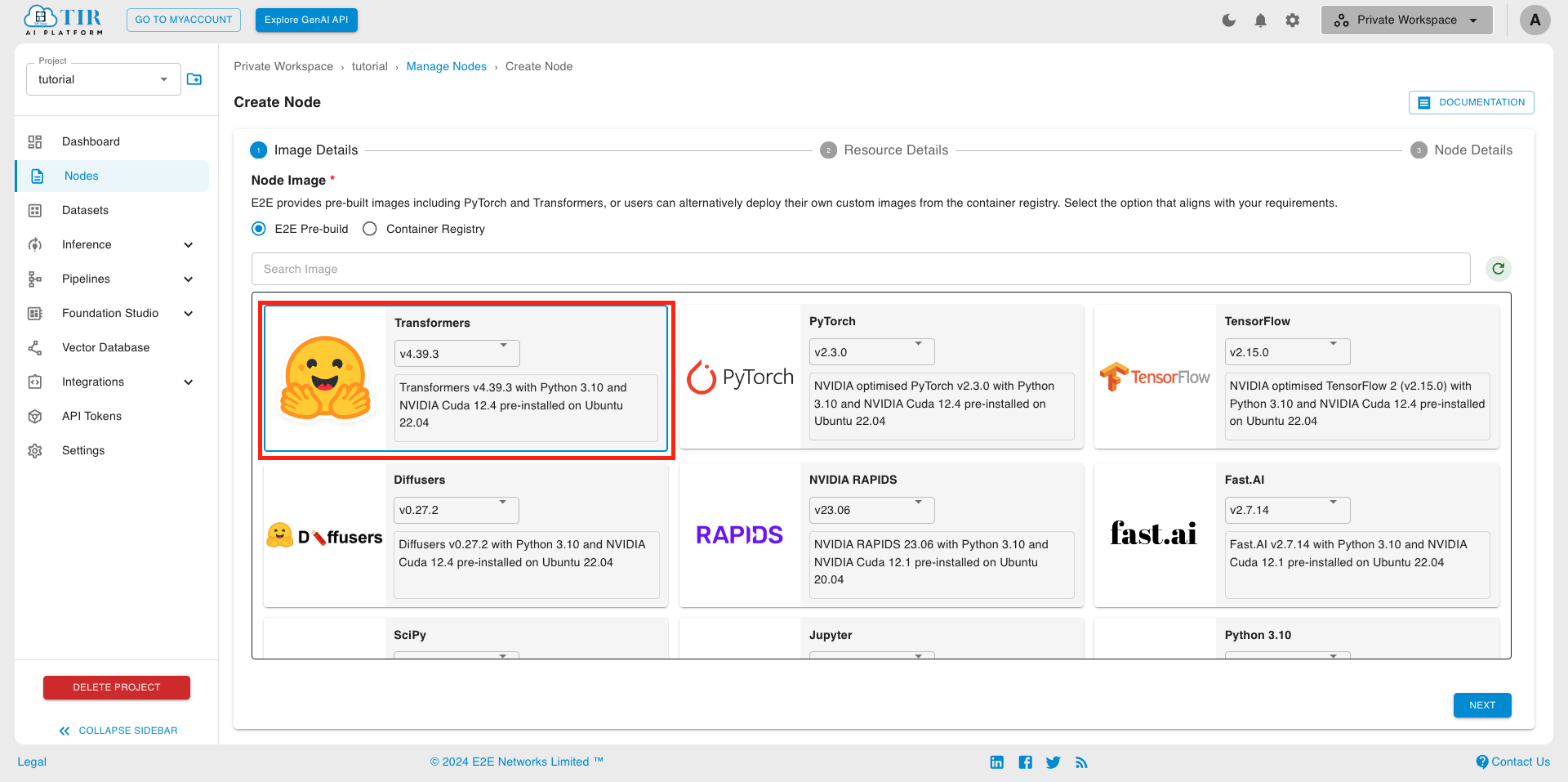Screen dimensions: 1568x782
Task: Expand the Integrations menu chevron
Action: 189,382
